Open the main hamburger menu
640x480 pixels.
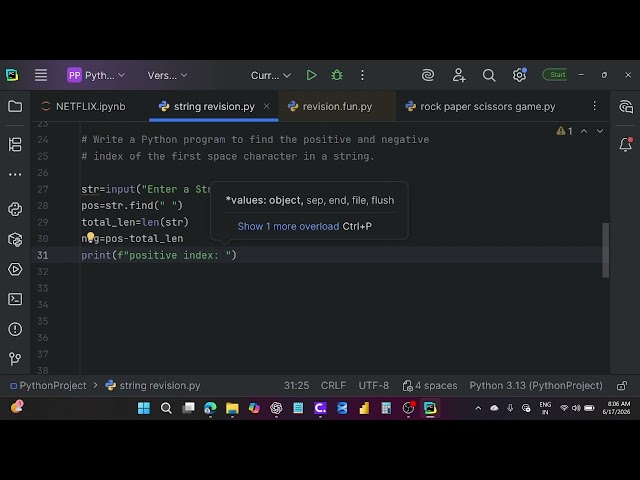tap(41, 75)
